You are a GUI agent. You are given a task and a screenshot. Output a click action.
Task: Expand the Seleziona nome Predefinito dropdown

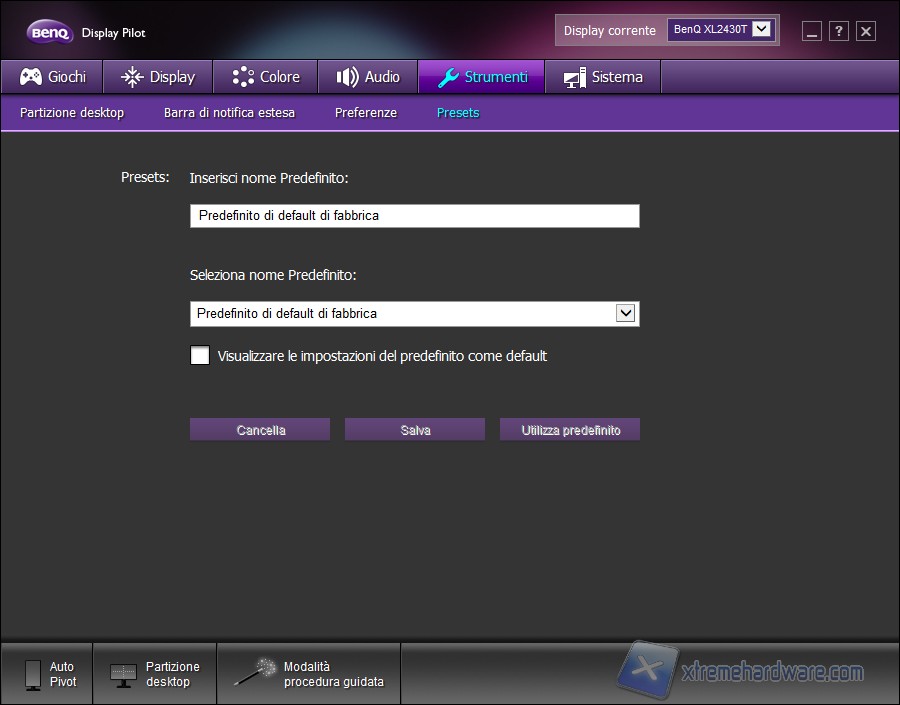627,313
